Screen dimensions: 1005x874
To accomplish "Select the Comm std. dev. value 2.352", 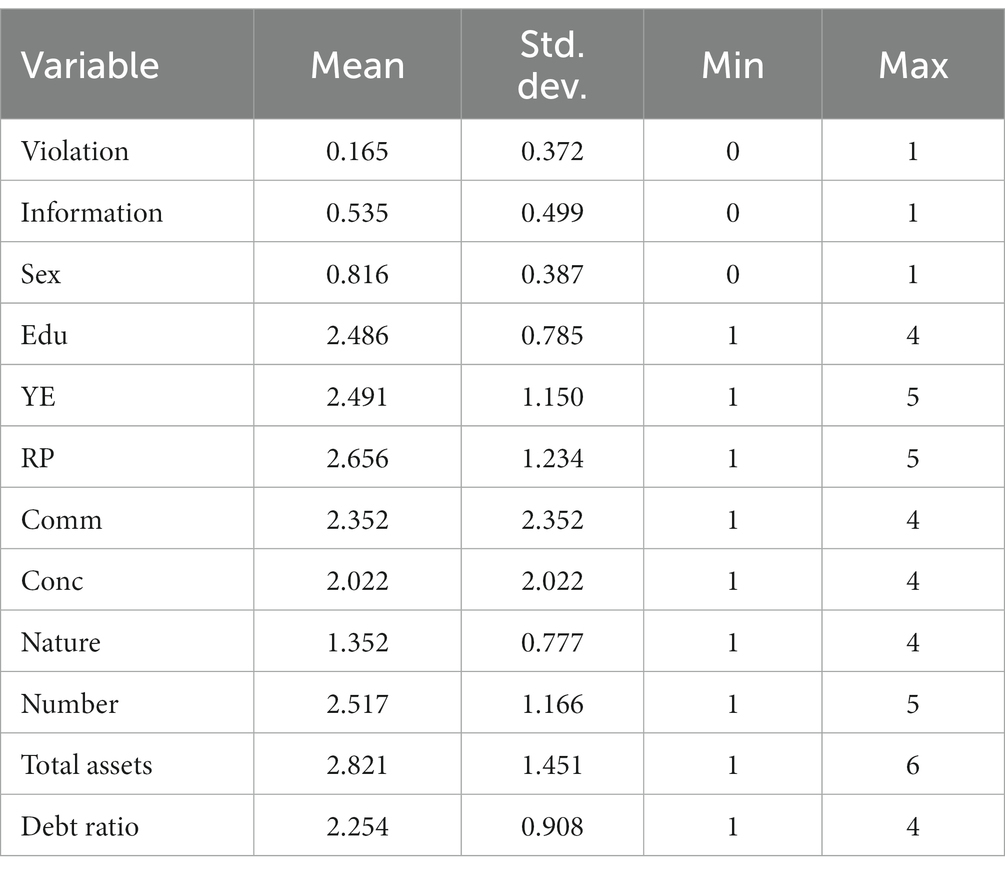I will [552, 520].
